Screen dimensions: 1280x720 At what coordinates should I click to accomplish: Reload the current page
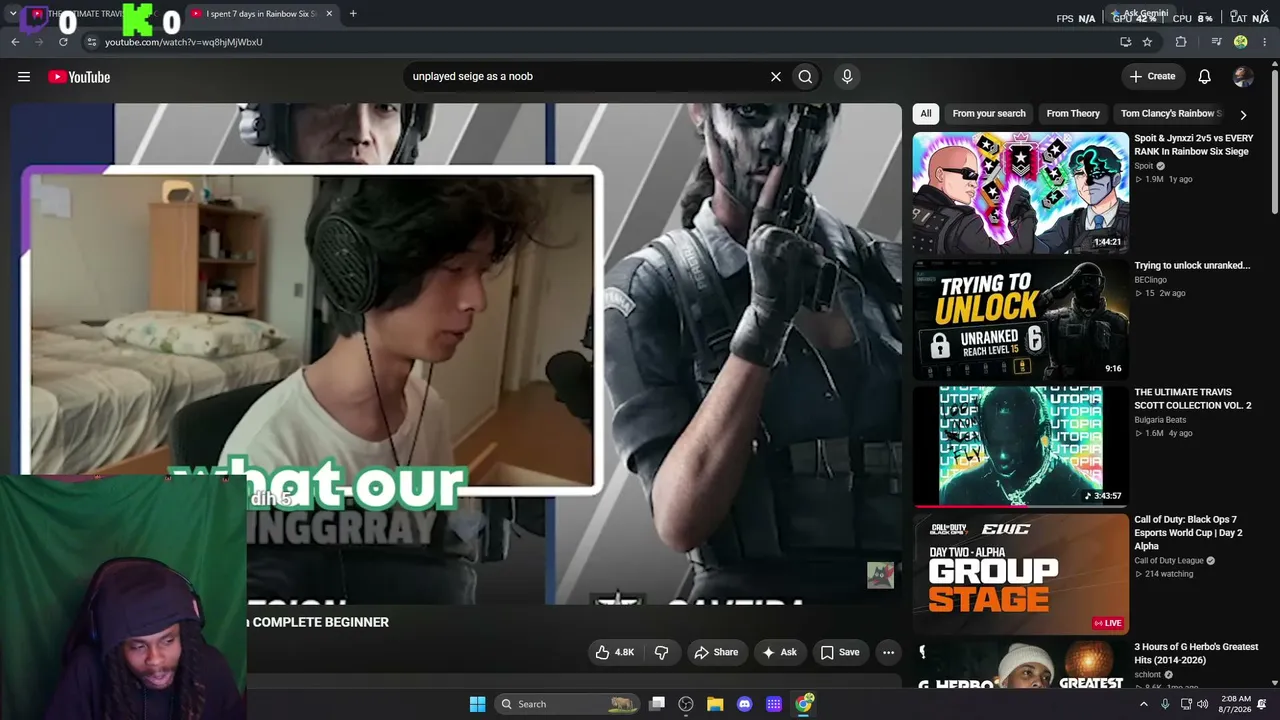coord(64,42)
